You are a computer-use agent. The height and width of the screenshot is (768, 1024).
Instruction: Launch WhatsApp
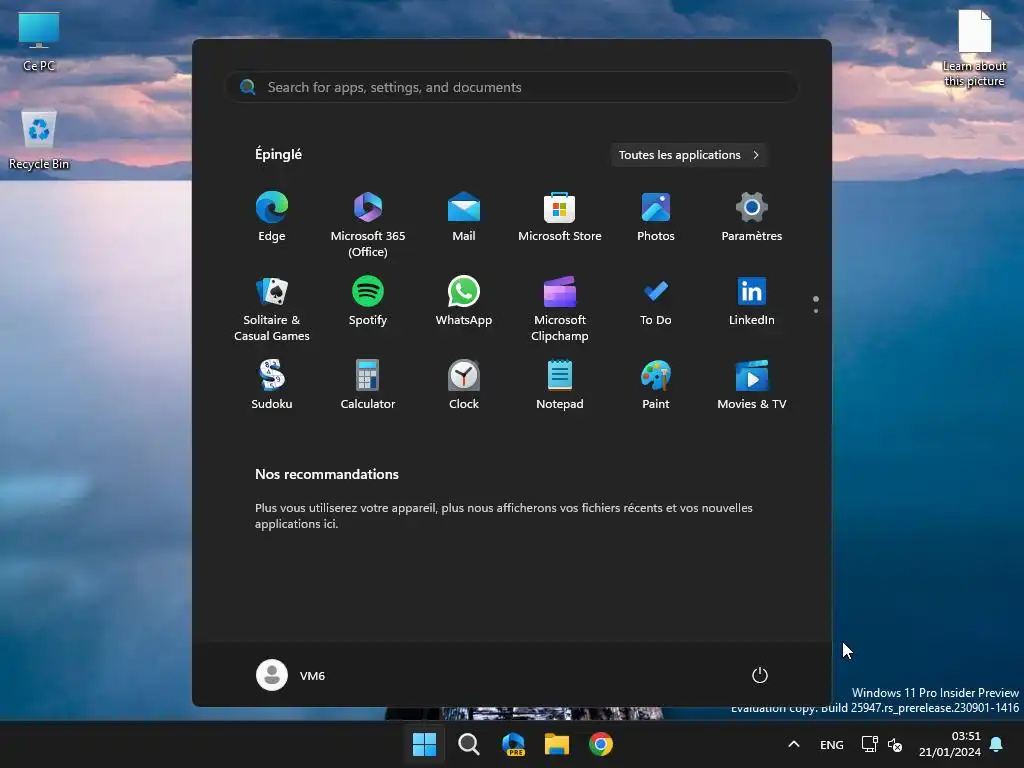tap(464, 301)
